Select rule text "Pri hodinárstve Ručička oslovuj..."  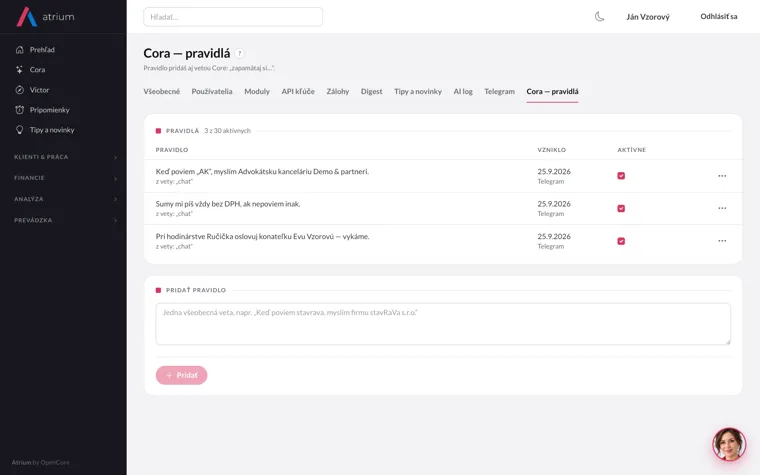pyautogui.click(x=262, y=236)
